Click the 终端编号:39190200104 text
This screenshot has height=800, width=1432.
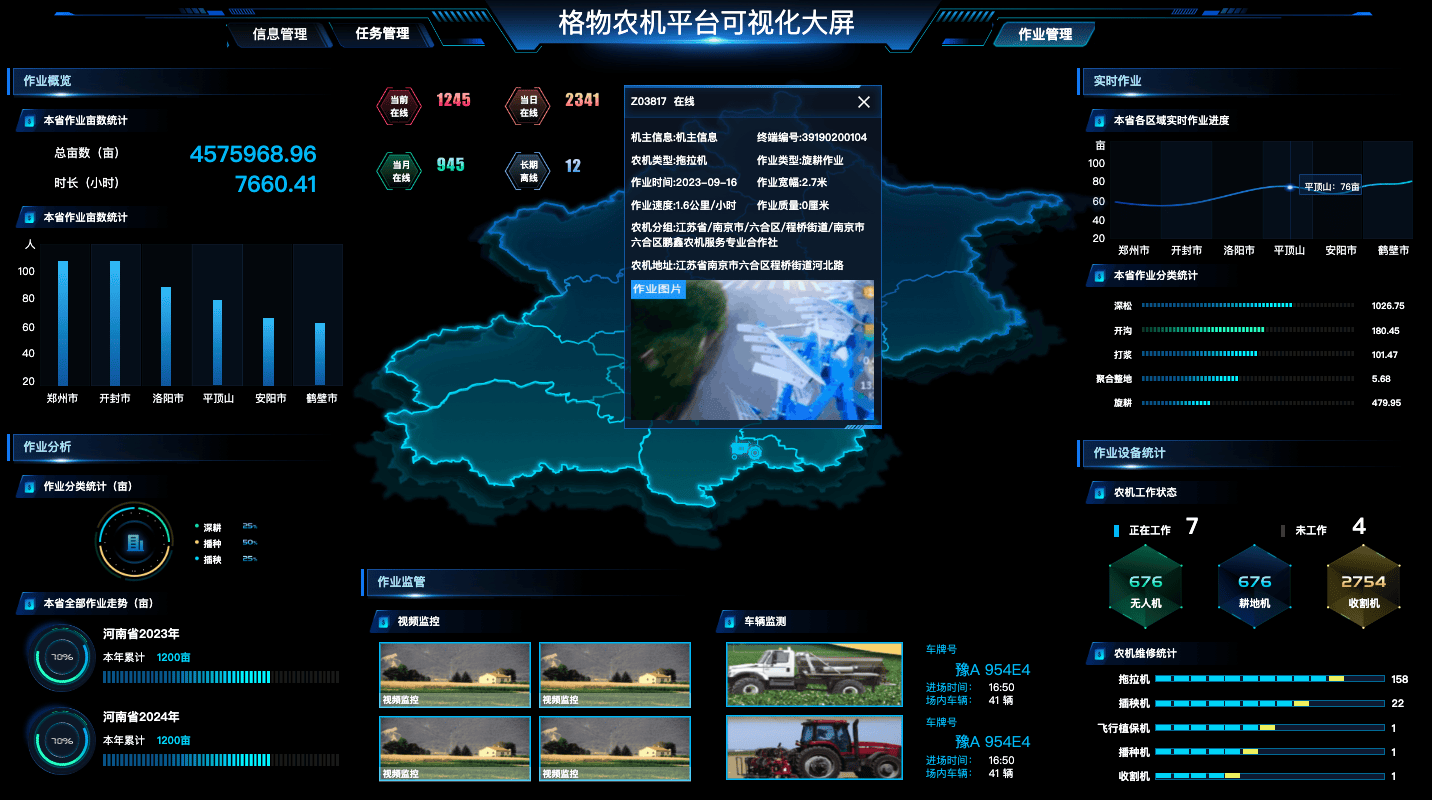(x=812, y=138)
